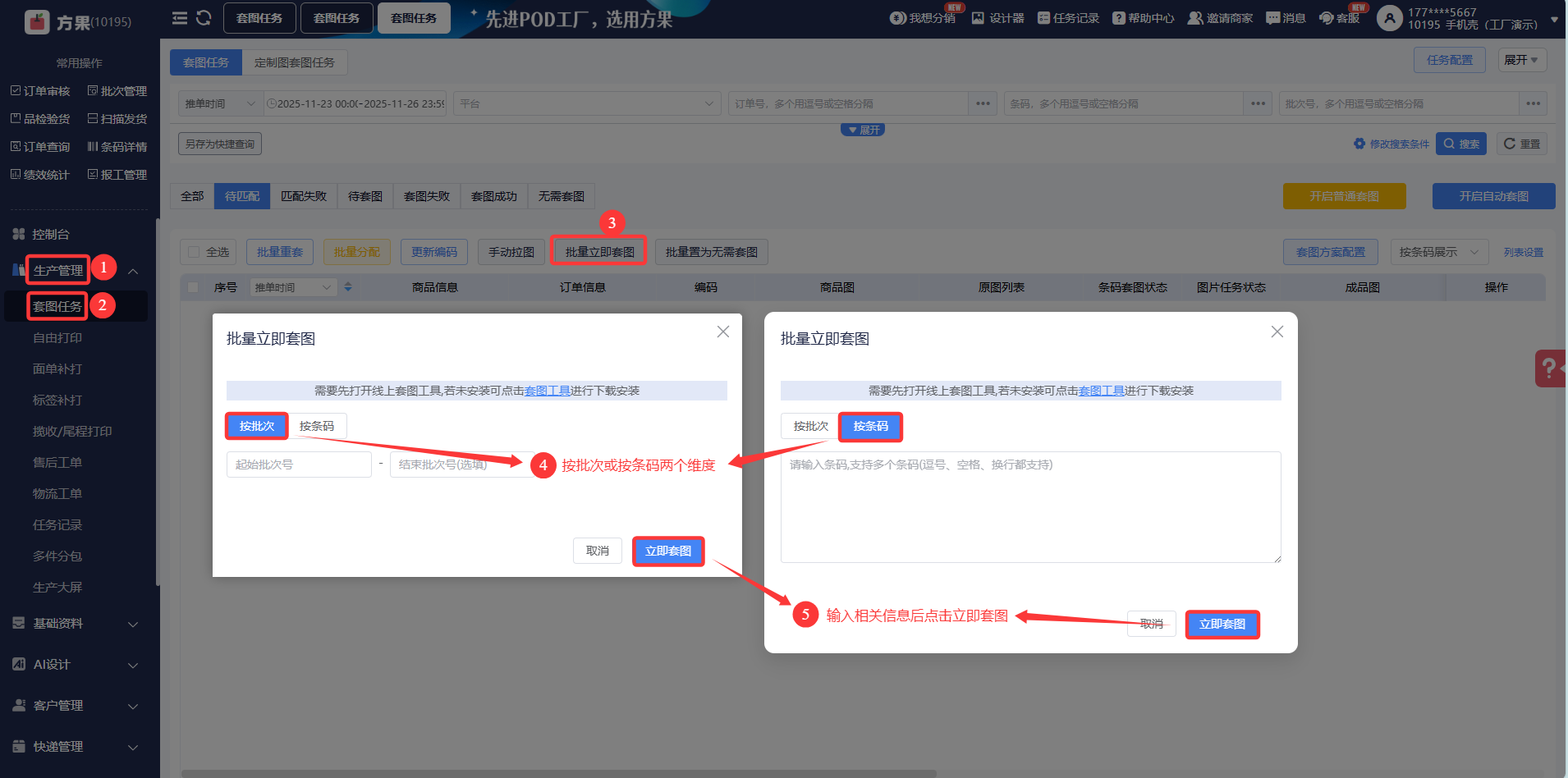Click 邀请商家 to invite merchants
The height and width of the screenshot is (778, 1568).
click(1220, 18)
